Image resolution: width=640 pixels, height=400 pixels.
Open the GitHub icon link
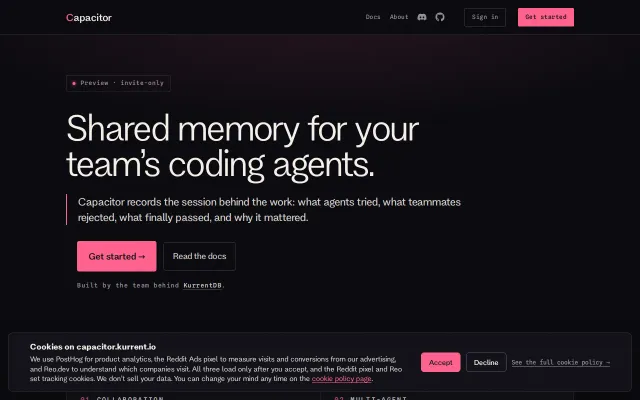(440, 17)
